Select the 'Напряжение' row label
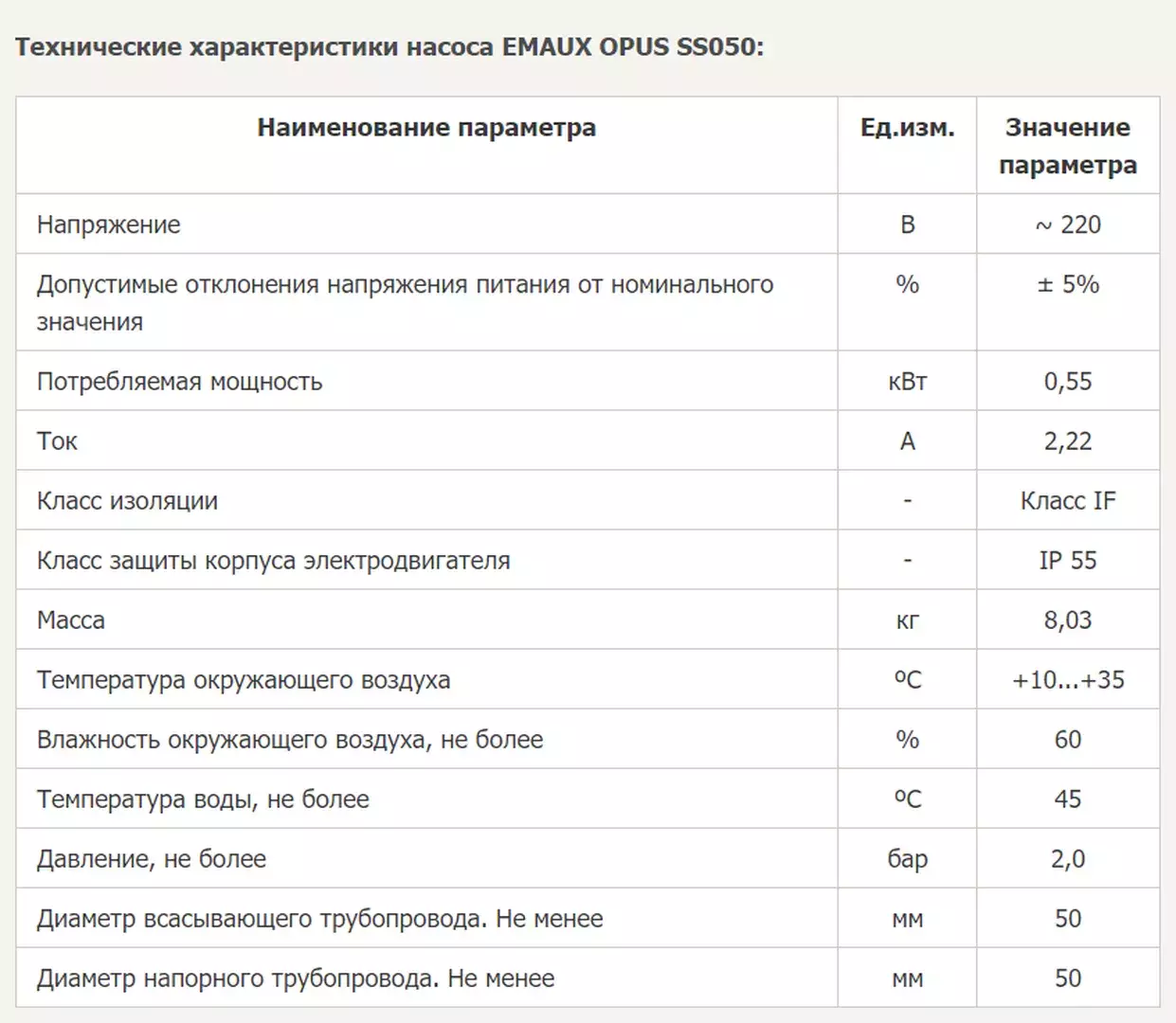 [x=109, y=225]
